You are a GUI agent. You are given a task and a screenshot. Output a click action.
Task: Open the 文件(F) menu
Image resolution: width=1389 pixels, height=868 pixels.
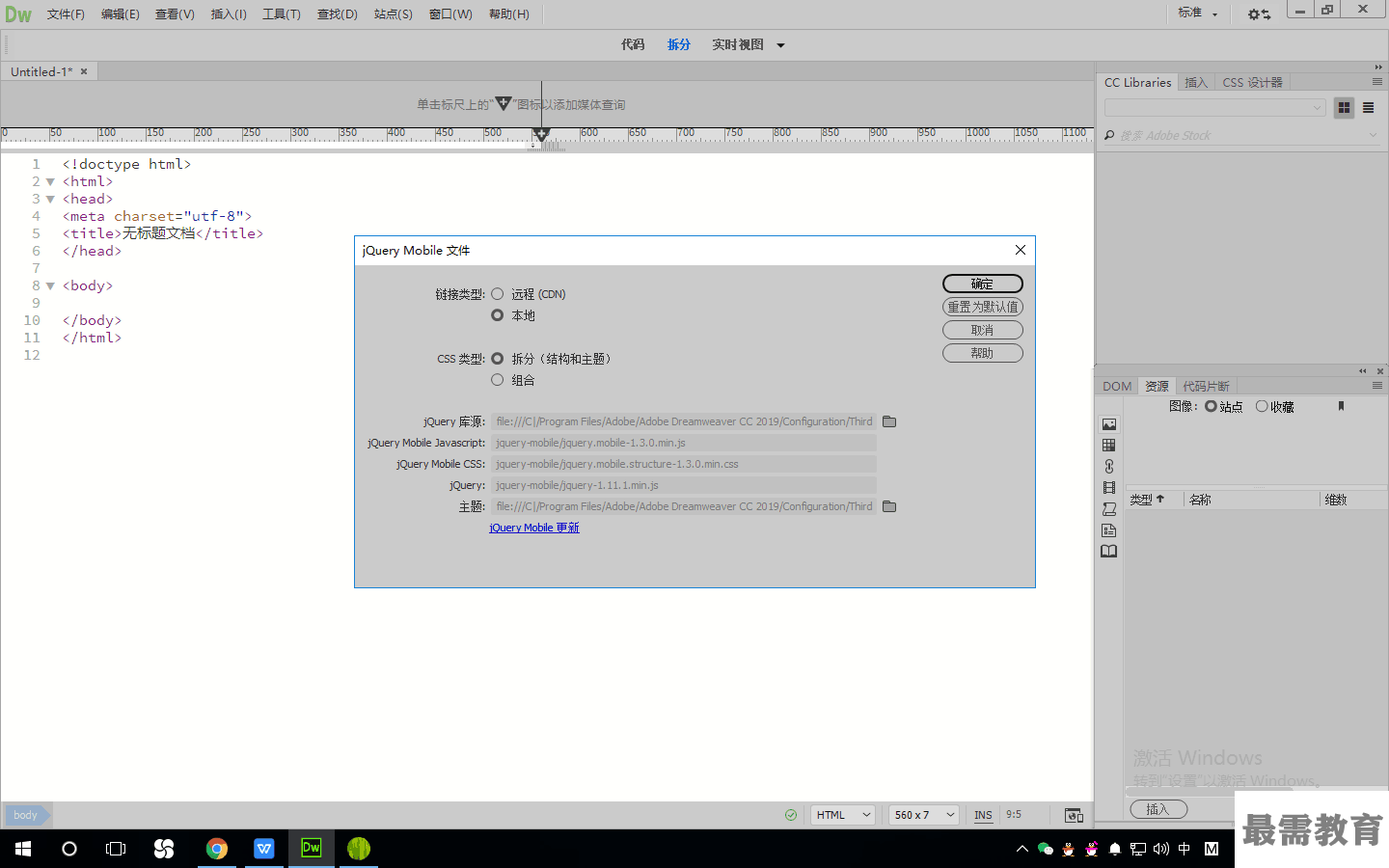click(66, 14)
